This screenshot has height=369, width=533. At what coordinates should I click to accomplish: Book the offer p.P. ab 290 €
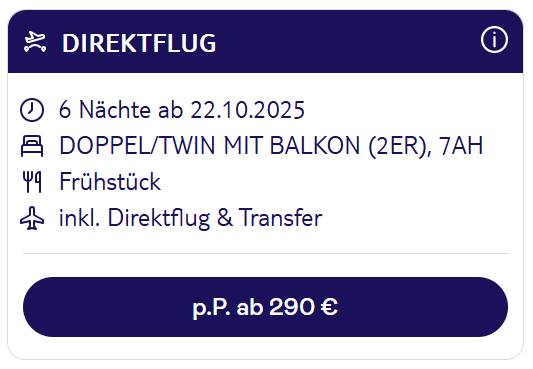point(265,307)
